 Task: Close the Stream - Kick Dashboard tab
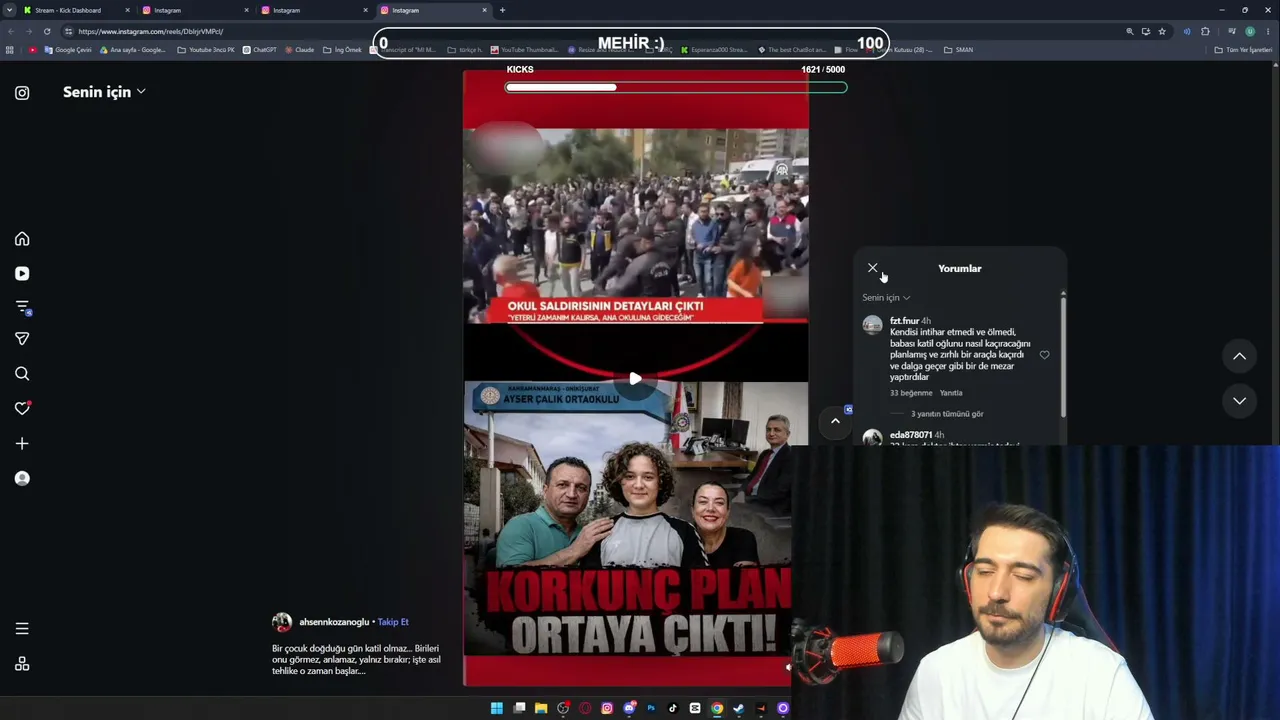(127, 10)
